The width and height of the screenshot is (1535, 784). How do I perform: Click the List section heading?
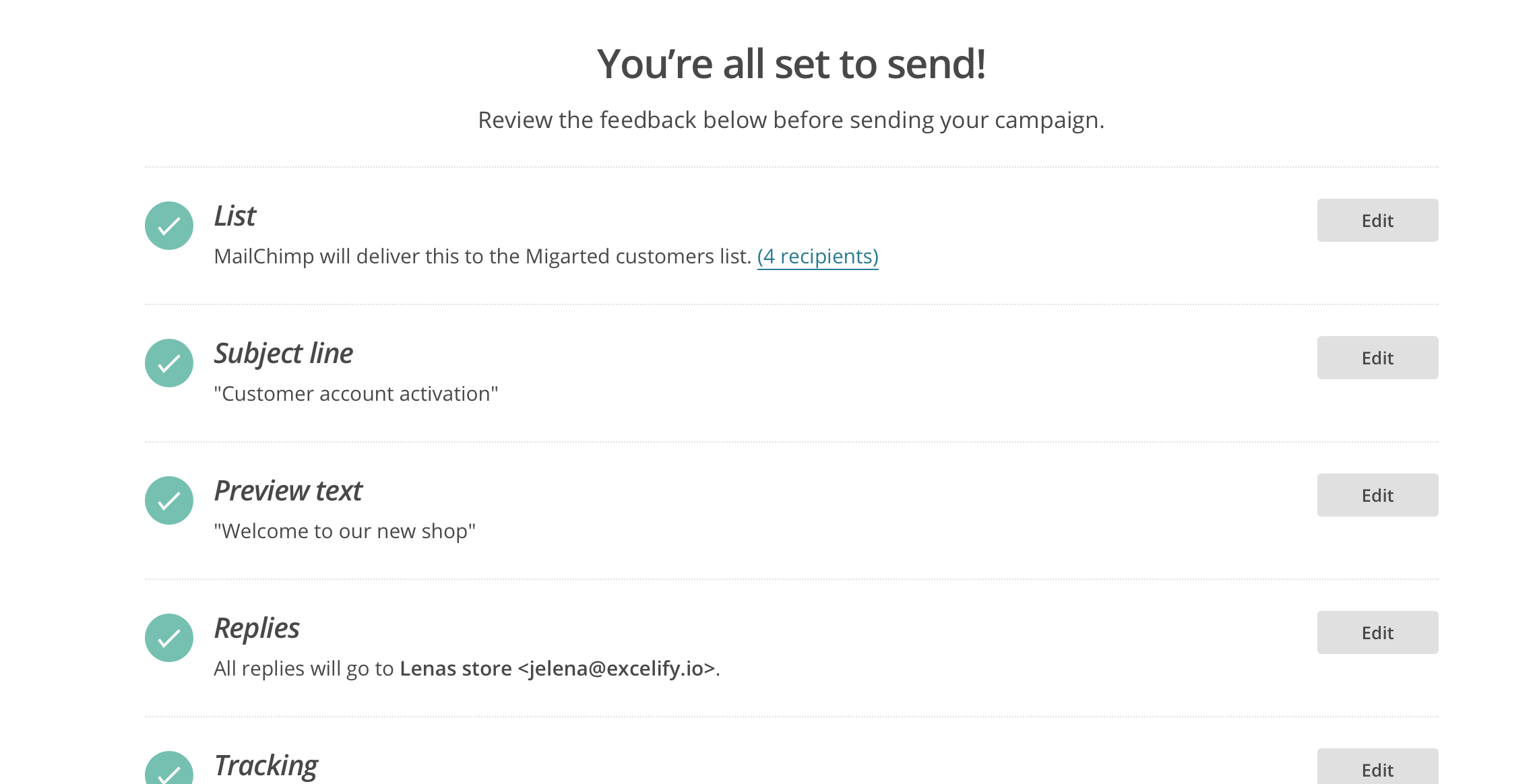coord(235,216)
